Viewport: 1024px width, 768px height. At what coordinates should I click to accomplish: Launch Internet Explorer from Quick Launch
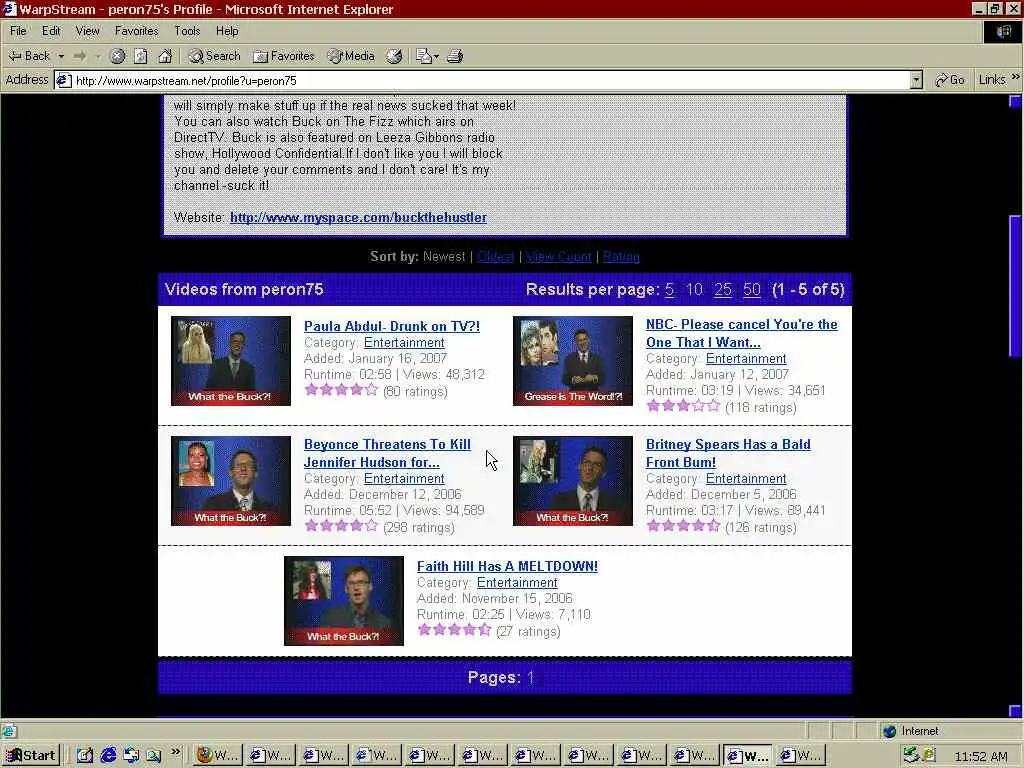[x=108, y=755]
